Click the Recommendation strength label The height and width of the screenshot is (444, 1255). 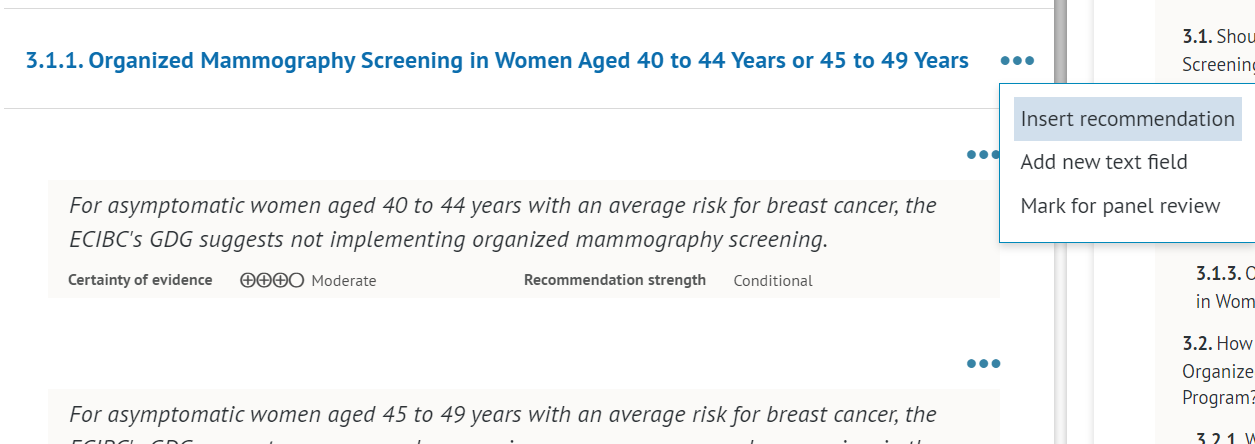(615, 280)
